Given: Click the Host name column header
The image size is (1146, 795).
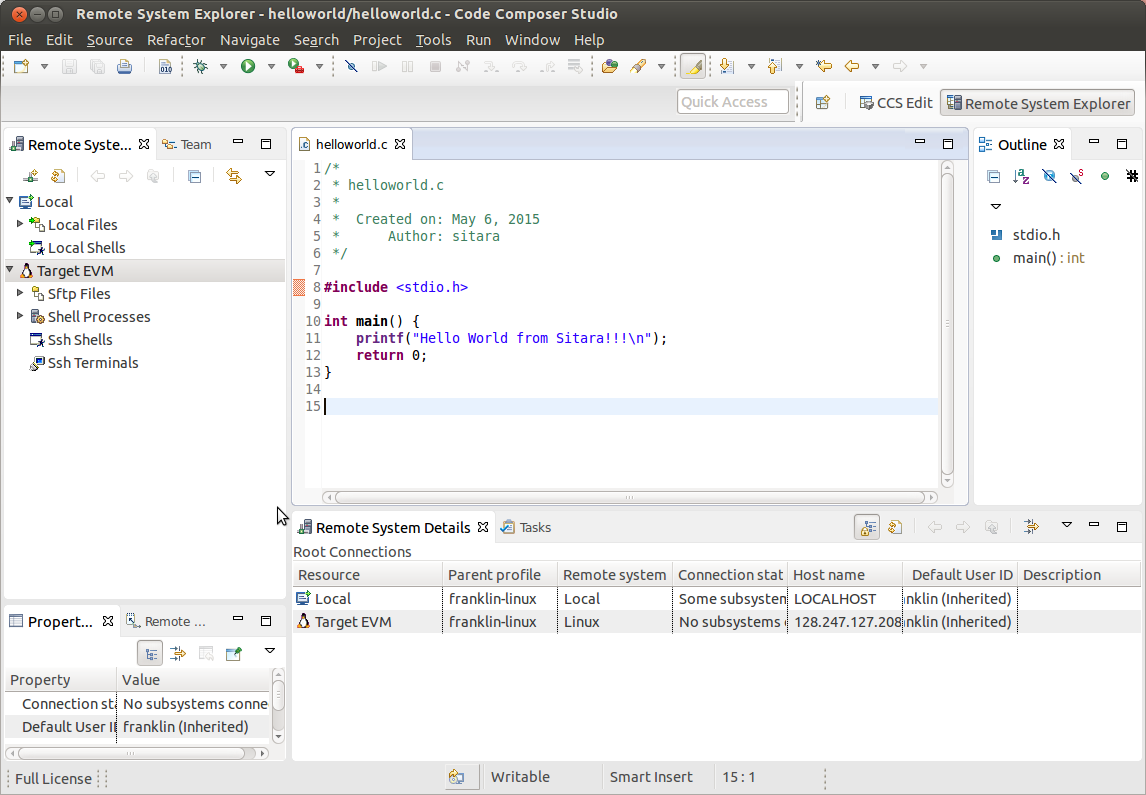Looking at the screenshot, I should pyautogui.click(x=845, y=575).
